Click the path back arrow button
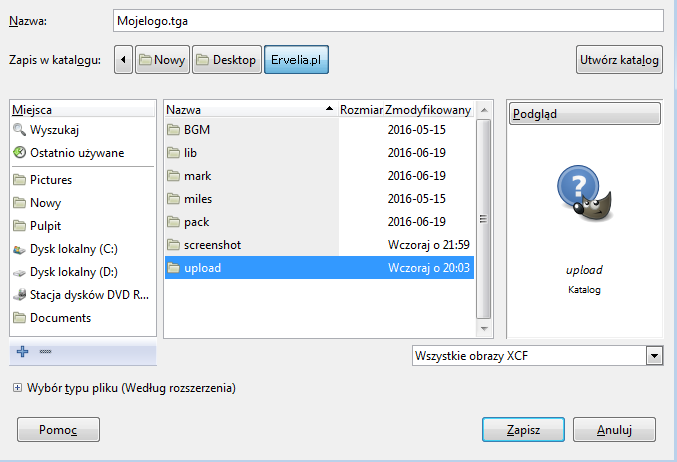 pyautogui.click(x=124, y=60)
